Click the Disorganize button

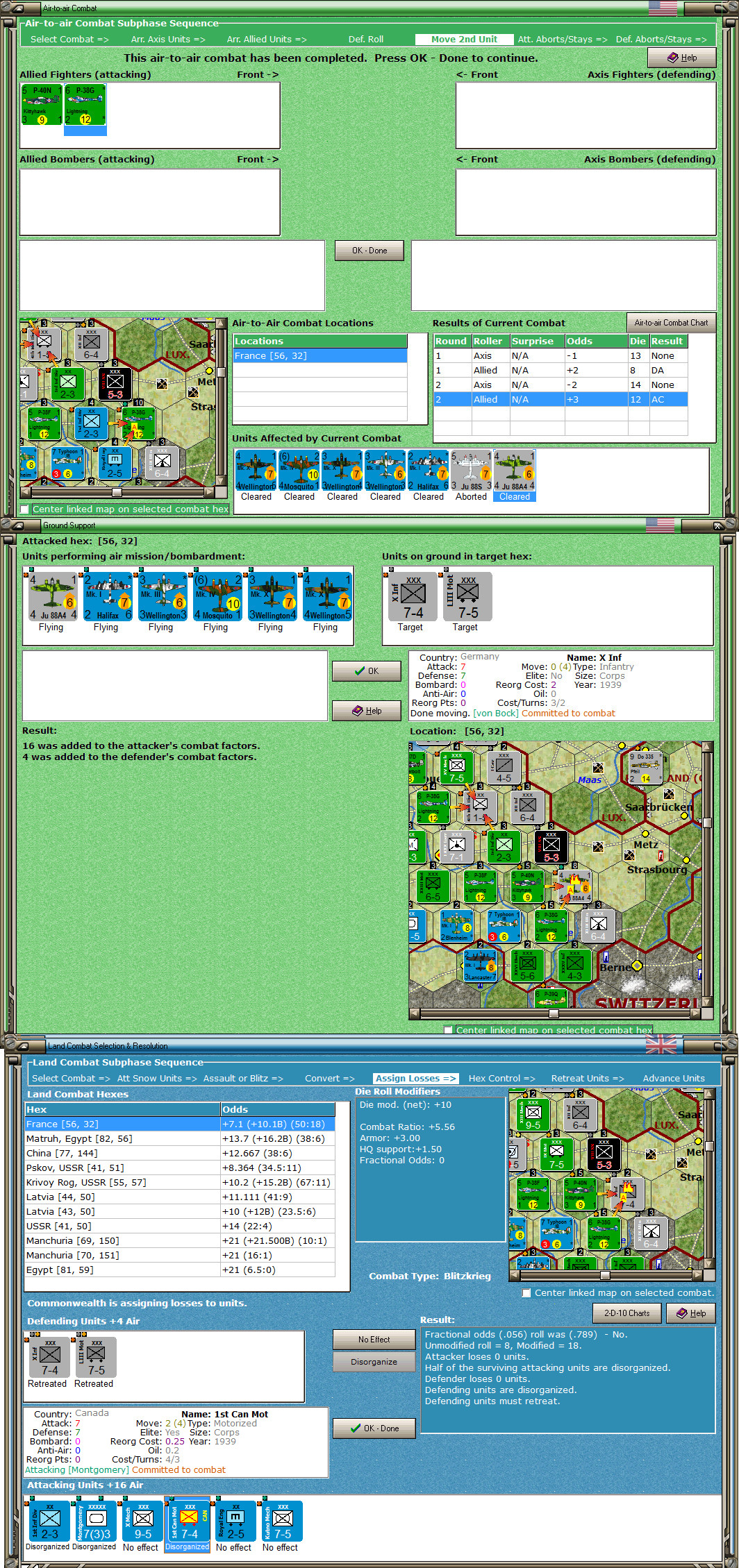coord(374,1362)
